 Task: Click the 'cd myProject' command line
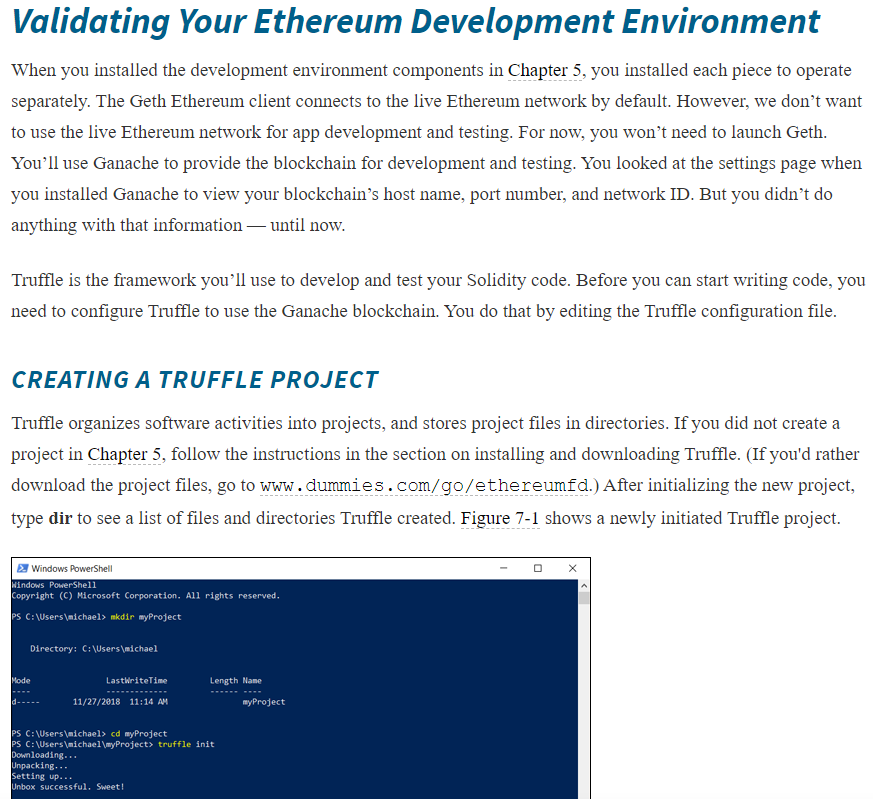coord(89,734)
